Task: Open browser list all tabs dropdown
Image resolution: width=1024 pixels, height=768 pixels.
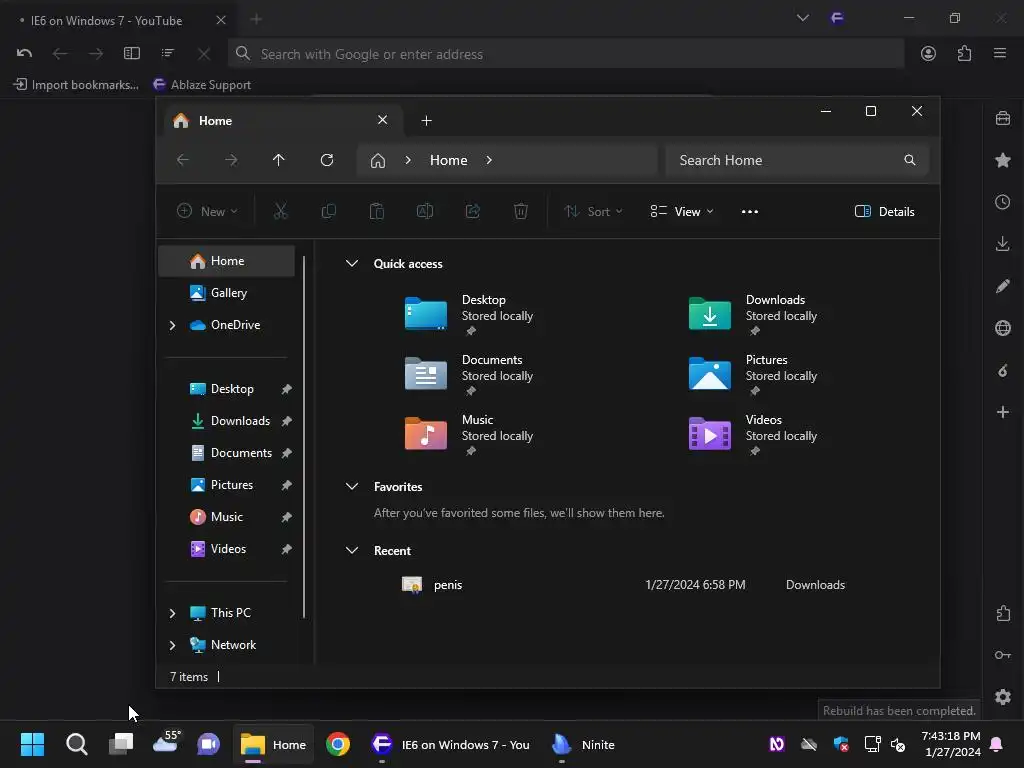Action: [x=803, y=18]
